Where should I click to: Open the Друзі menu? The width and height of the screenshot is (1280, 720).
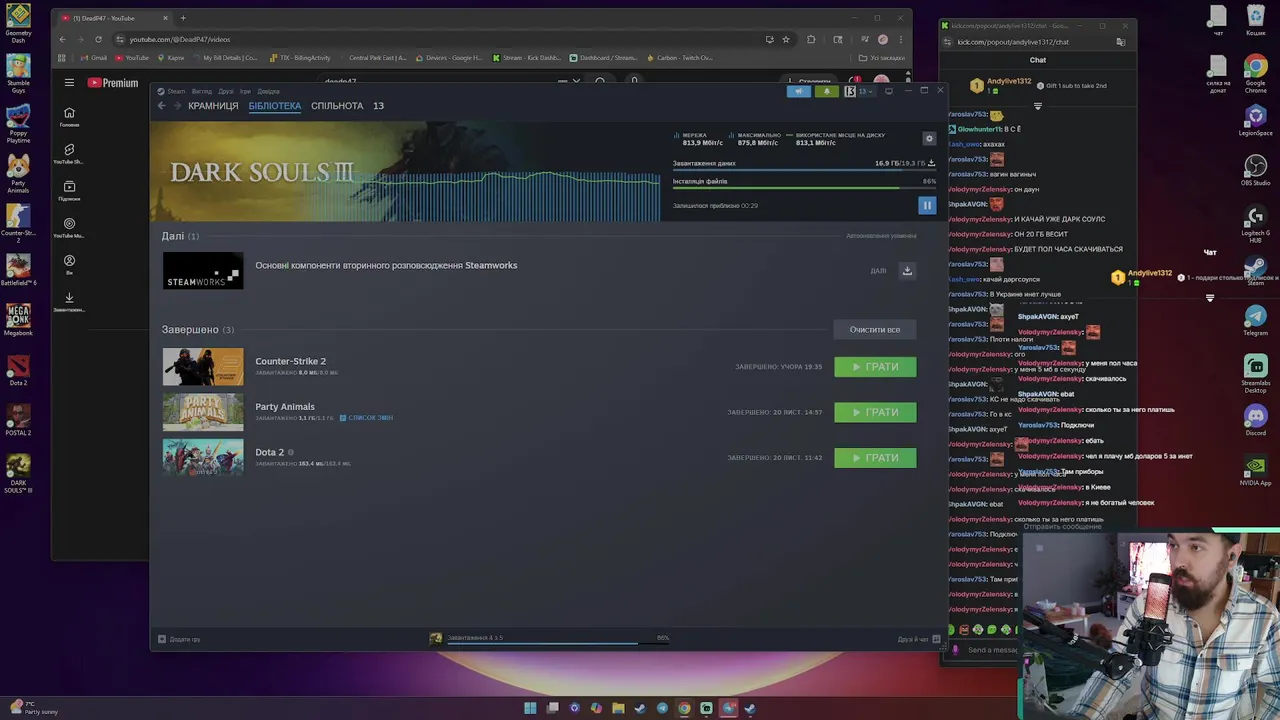pyautogui.click(x=226, y=91)
